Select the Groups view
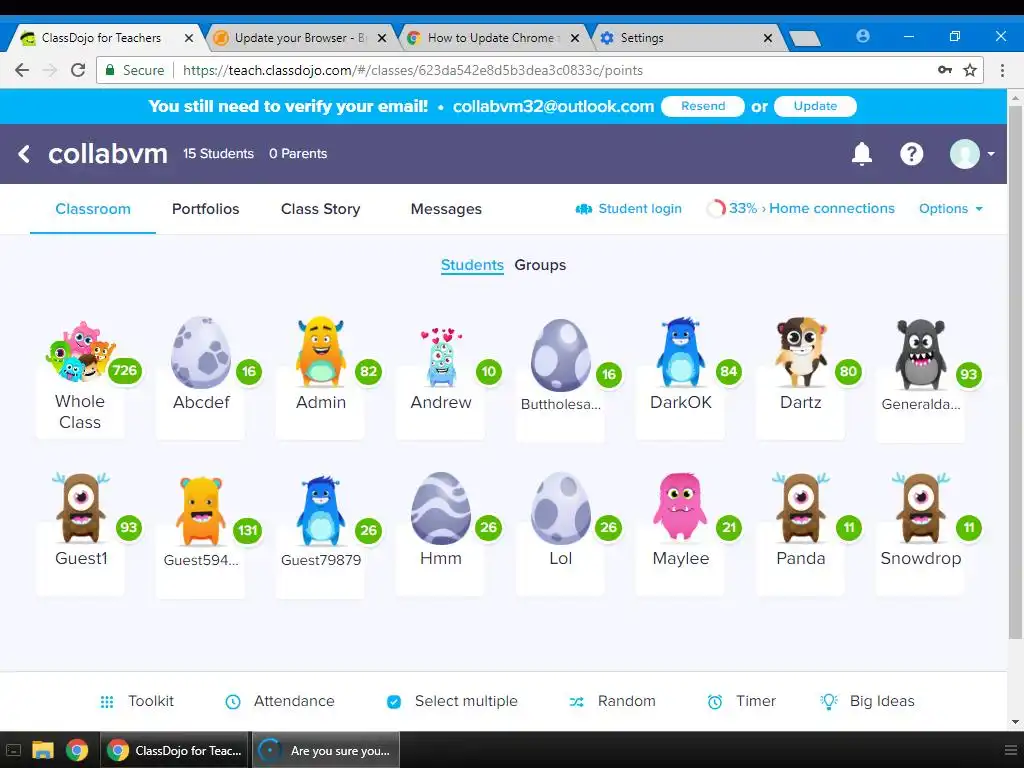The height and width of the screenshot is (768, 1024). 540,265
